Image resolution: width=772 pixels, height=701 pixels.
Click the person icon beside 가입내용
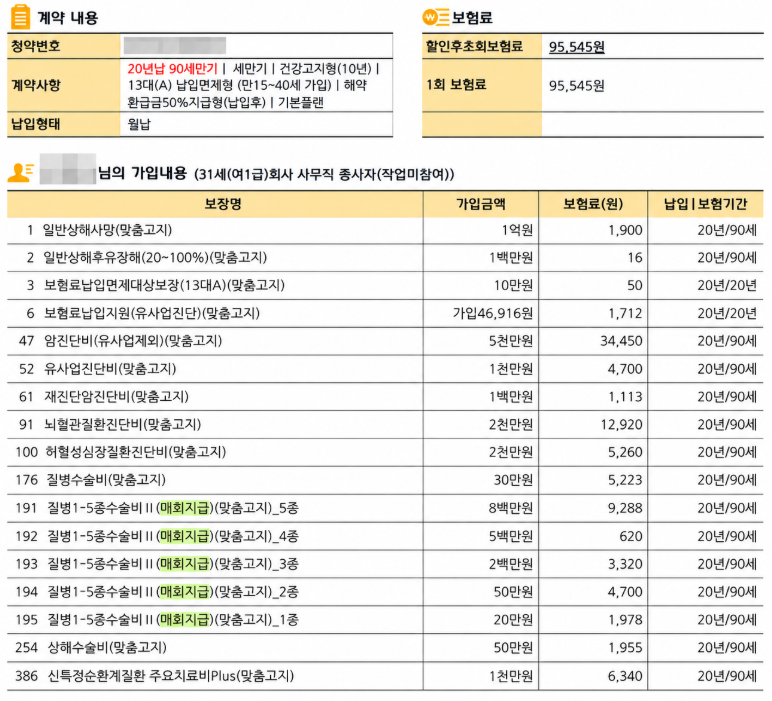(21, 172)
